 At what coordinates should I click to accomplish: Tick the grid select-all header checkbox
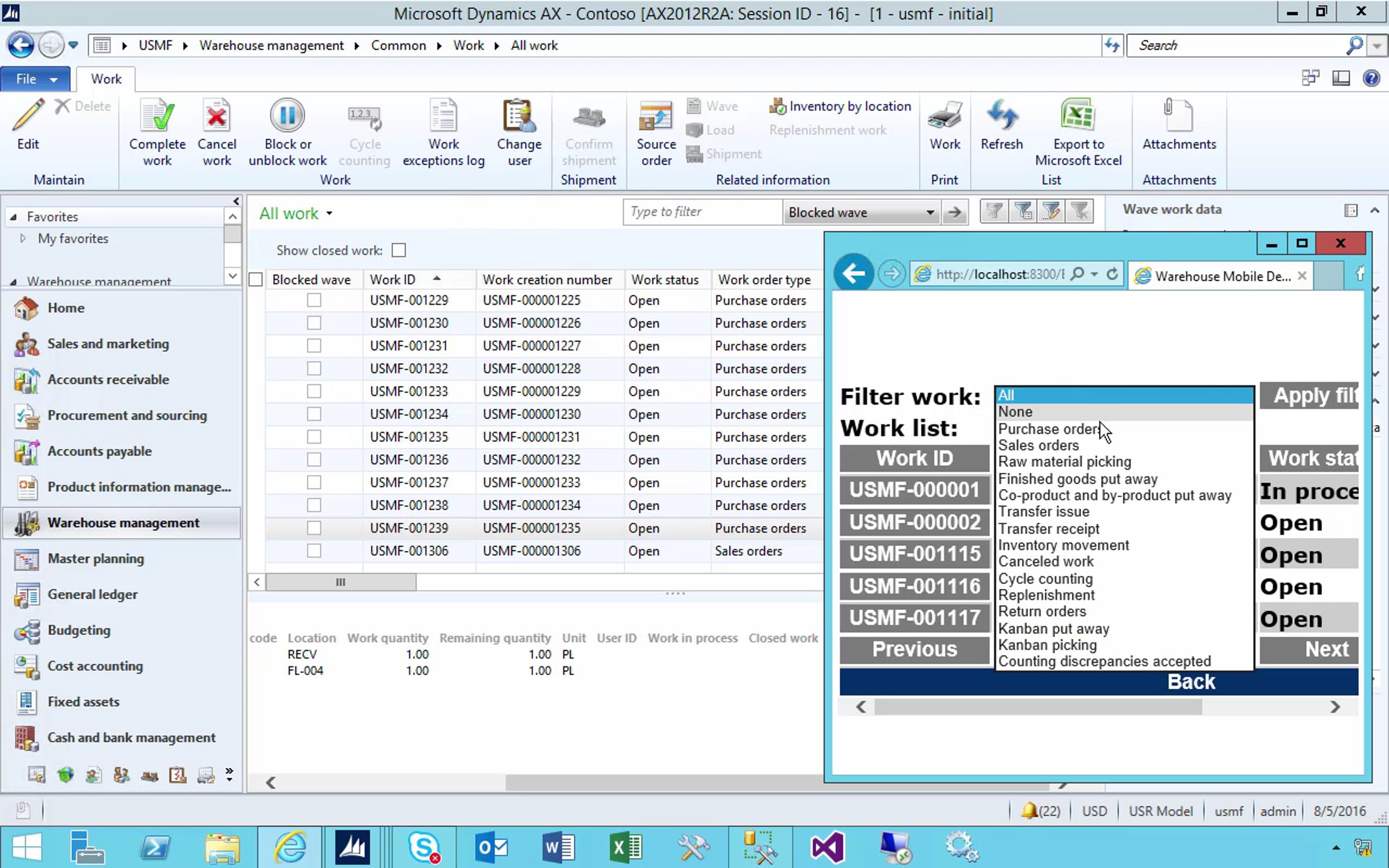coord(256,279)
